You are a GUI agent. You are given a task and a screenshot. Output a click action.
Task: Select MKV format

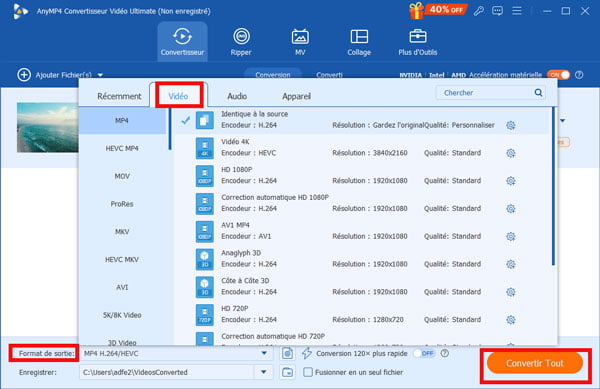tap(122, 232)
